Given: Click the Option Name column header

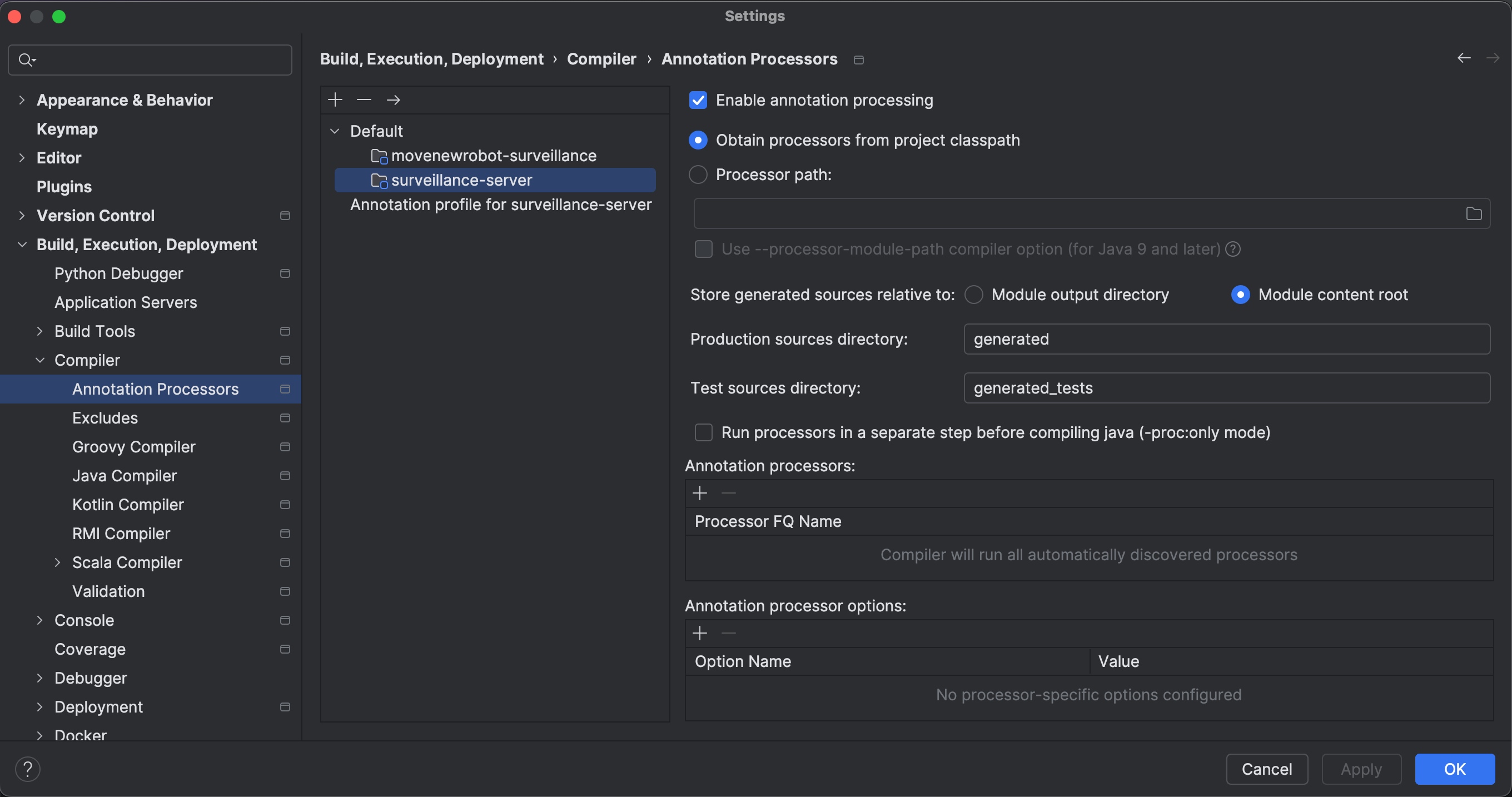Looking at the screenshot, I should click(x=888, y=661).
